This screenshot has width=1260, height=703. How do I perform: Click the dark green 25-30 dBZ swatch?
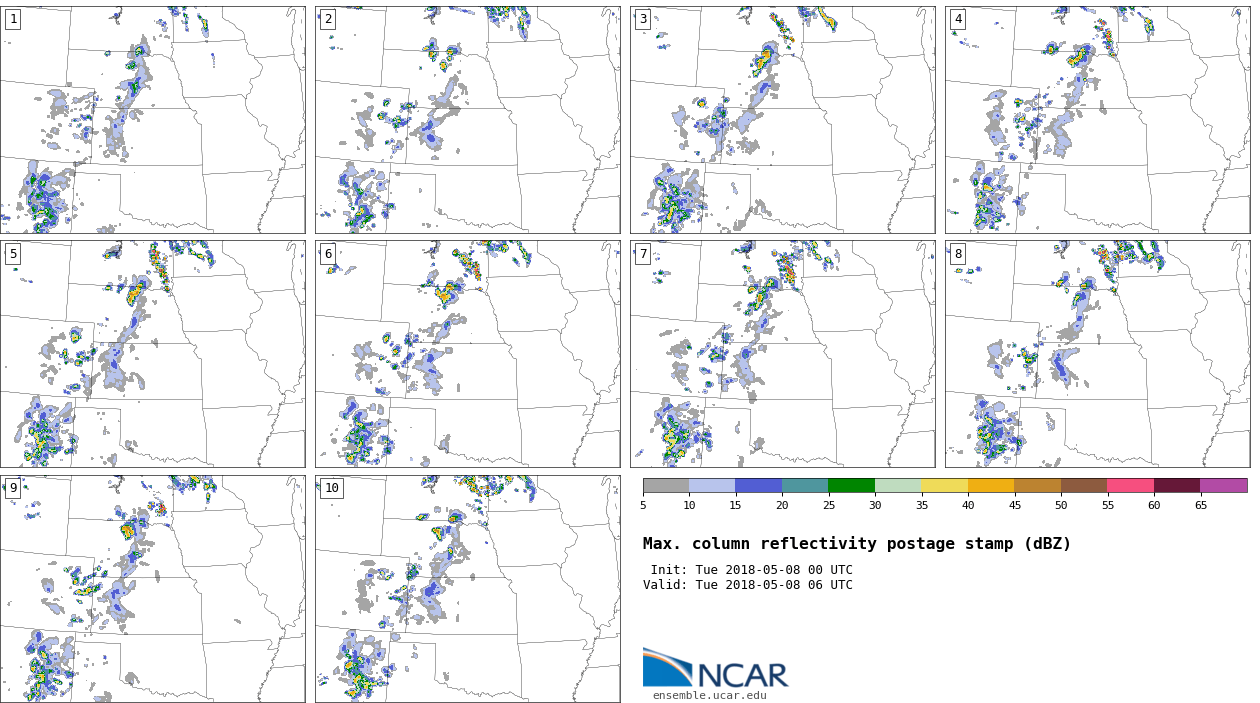click(x=851, y=485)
